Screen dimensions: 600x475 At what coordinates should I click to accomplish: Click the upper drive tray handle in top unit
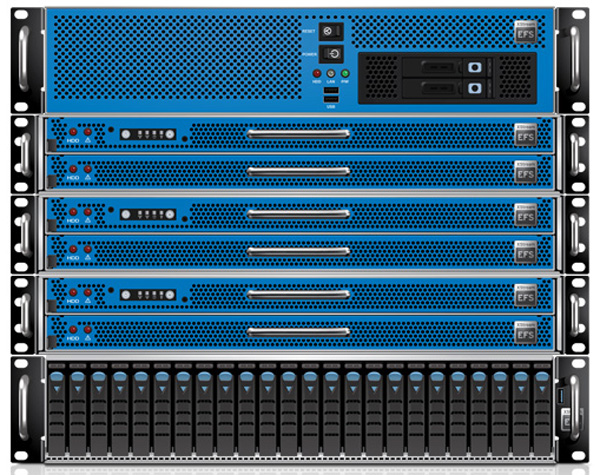(x=439, y=67)
